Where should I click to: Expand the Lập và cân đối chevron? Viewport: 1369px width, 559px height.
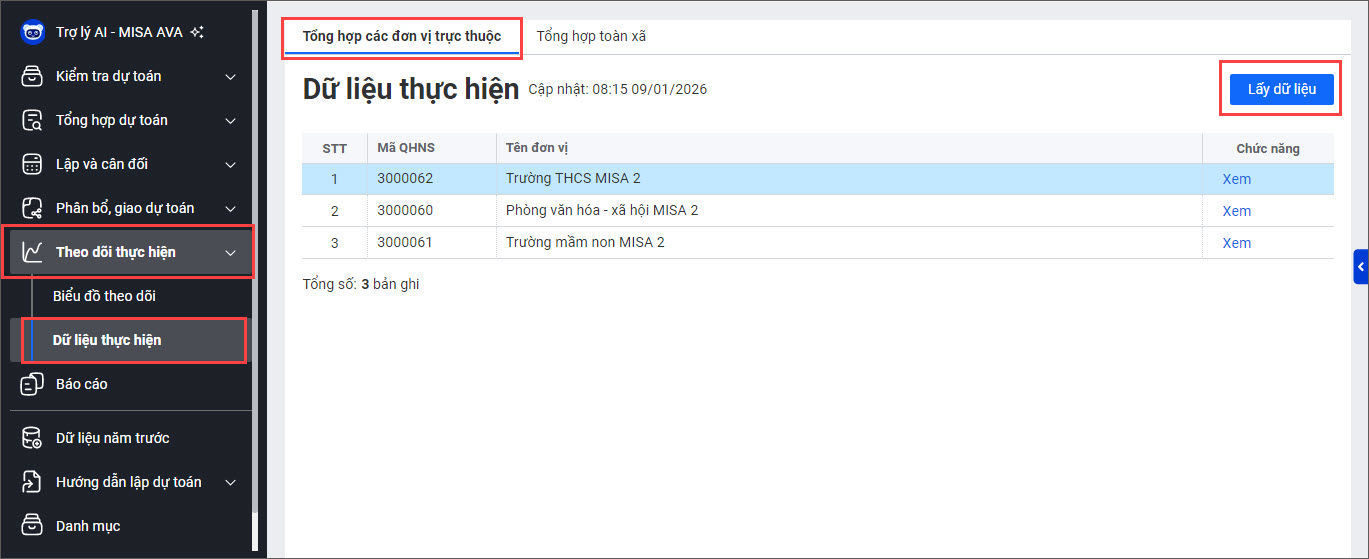click(231, 164)
